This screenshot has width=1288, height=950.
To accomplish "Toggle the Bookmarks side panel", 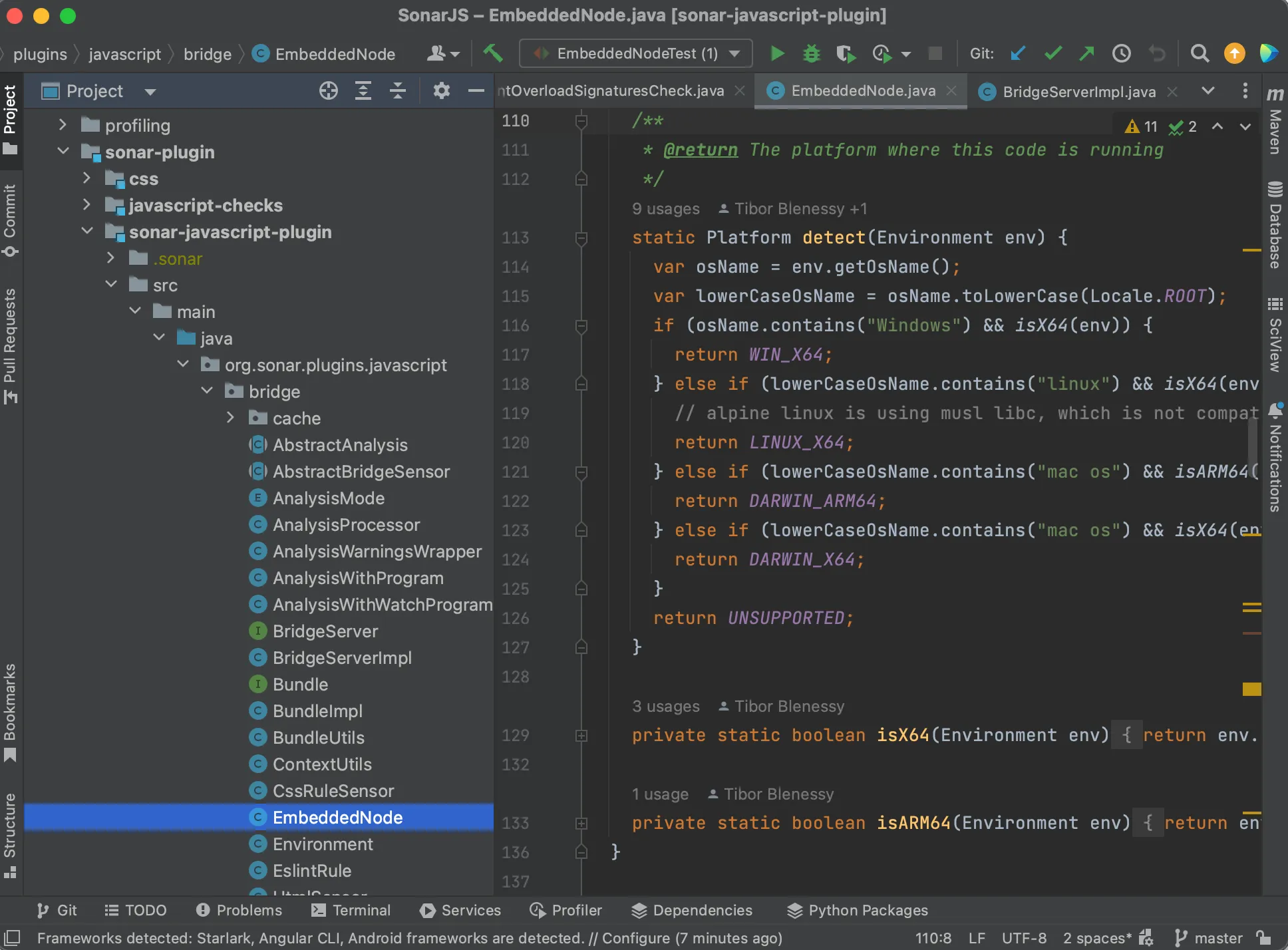I will (10, 712).
